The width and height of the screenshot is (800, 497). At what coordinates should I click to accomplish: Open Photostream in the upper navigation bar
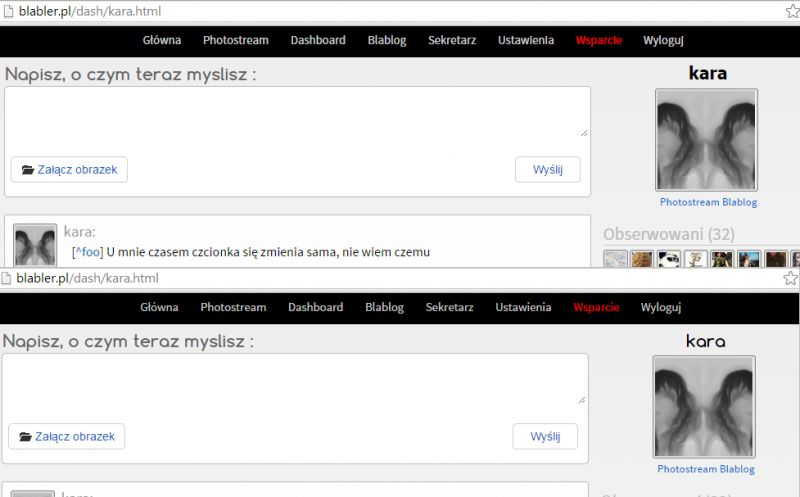(x=236, y=40)
